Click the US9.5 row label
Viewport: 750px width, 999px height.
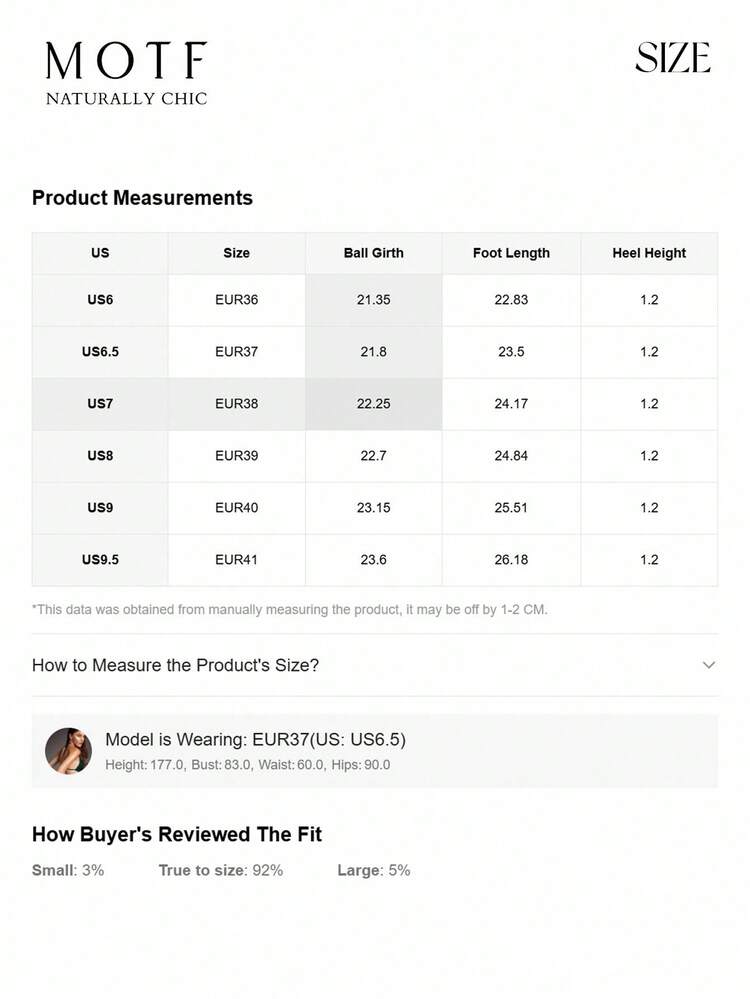pyautogui.click(x=100, y=560)
